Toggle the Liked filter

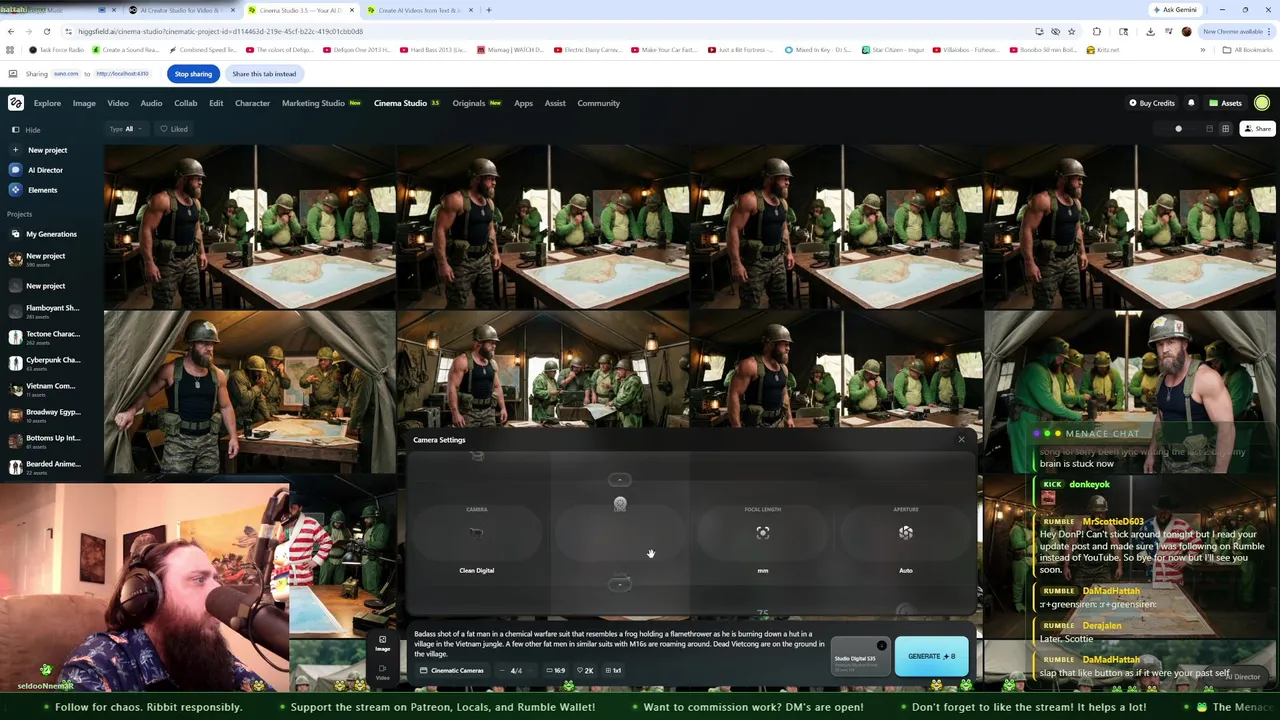coord(174,129)
